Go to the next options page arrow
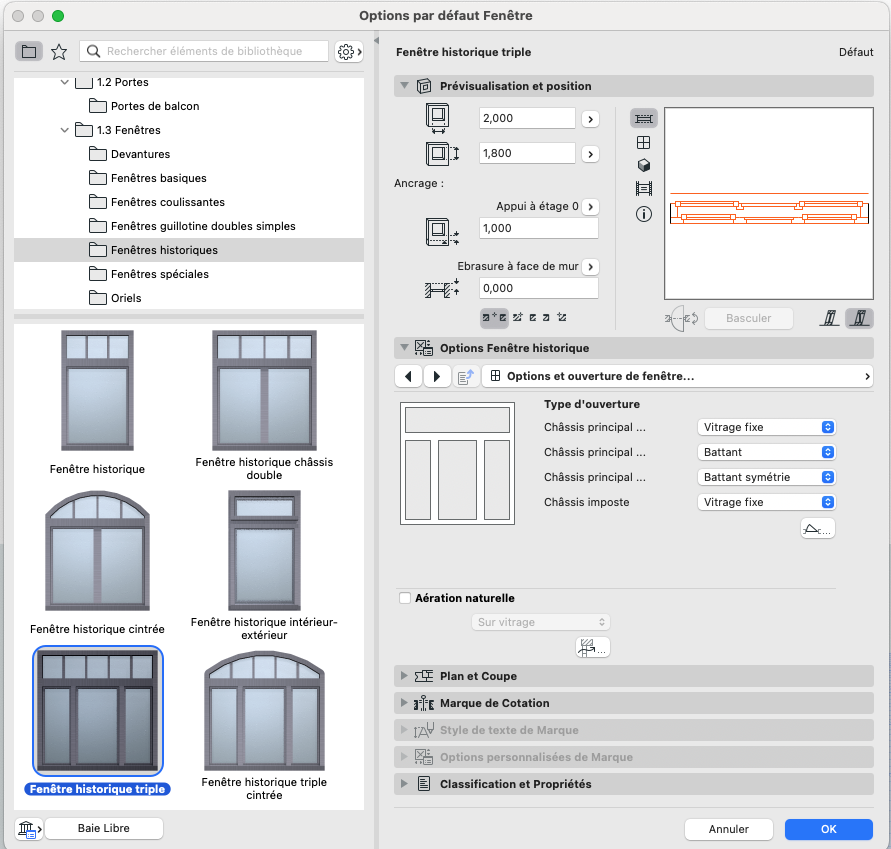This screenshot has width=891, height=849. tap(436, 376)
